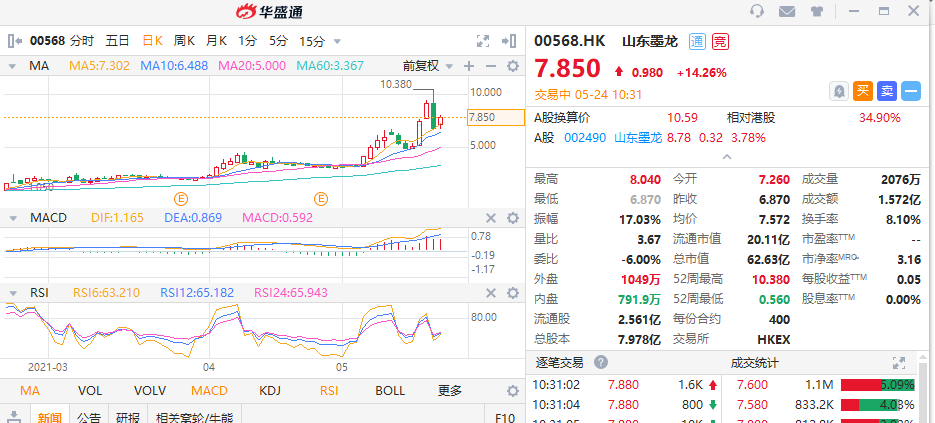Image resolution: width=935 pixels, height=423 pixels.
Task: Click the 7.850 price label on axis
Action: pos(496,118)
